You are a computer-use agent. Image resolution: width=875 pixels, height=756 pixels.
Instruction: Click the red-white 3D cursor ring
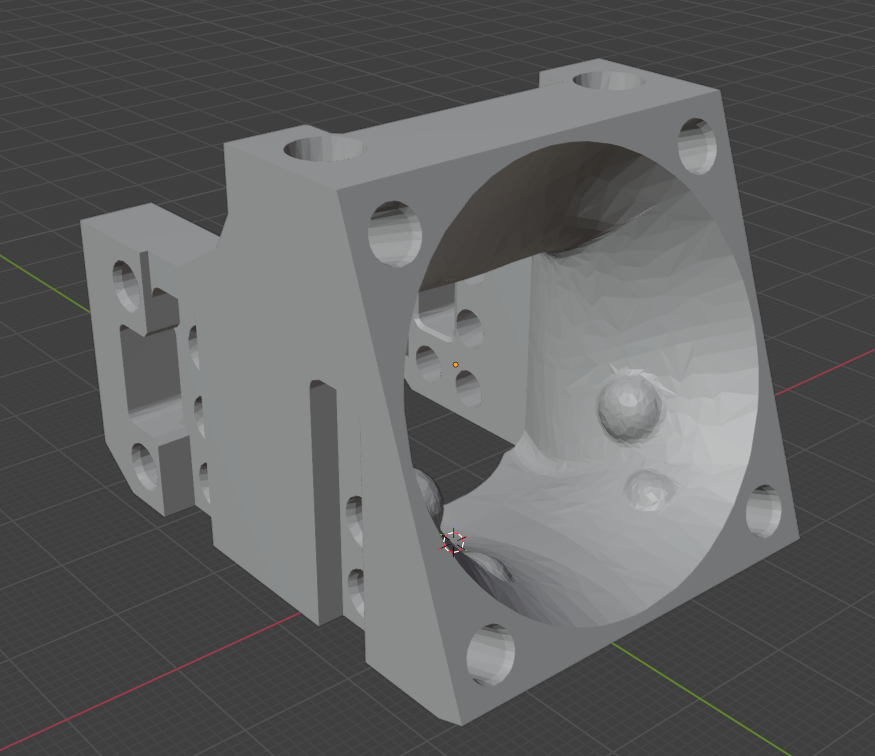coord(453,541)
